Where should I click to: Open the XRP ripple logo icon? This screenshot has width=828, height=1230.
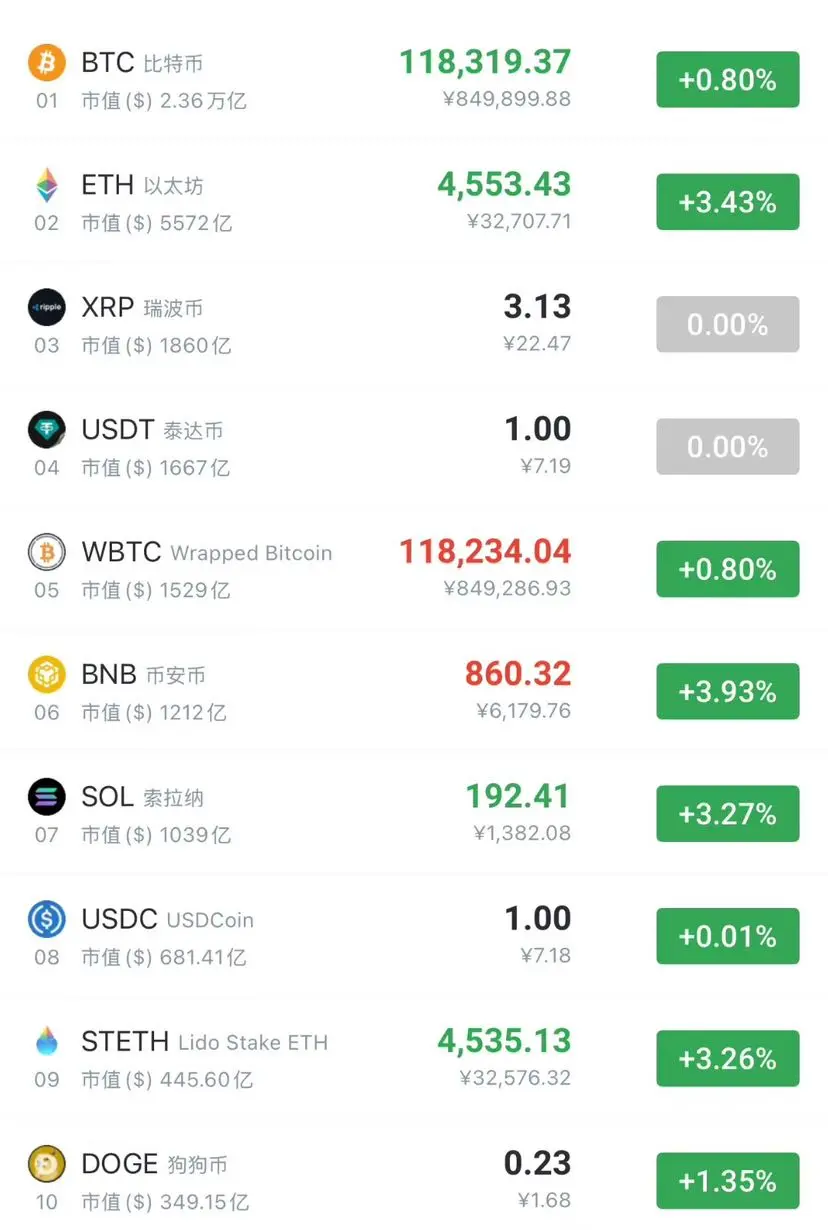coord(47,307)
